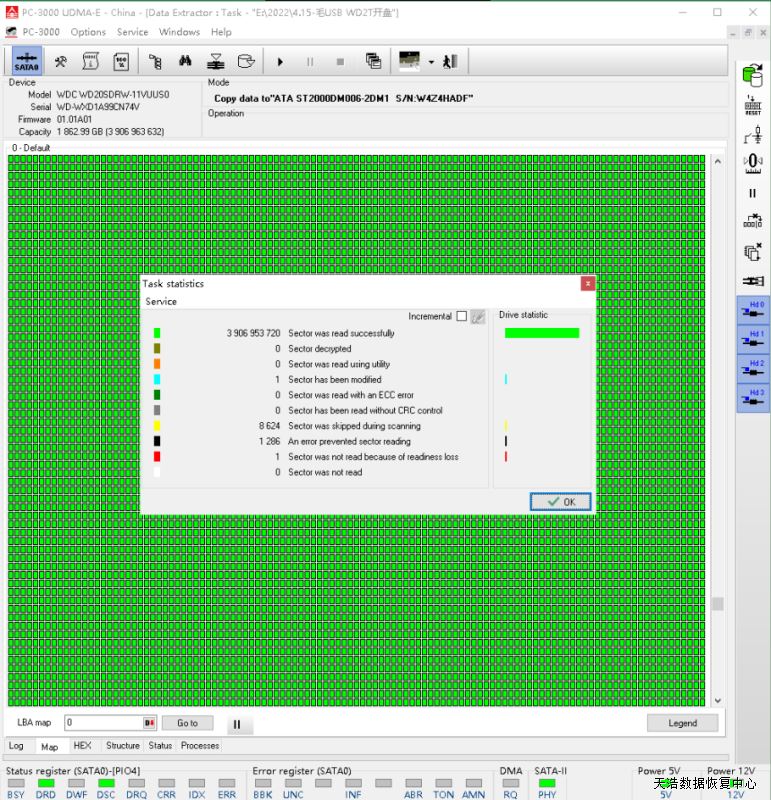
Task: Click the RESET icon in right sidebar
Action: pos(752,105)
